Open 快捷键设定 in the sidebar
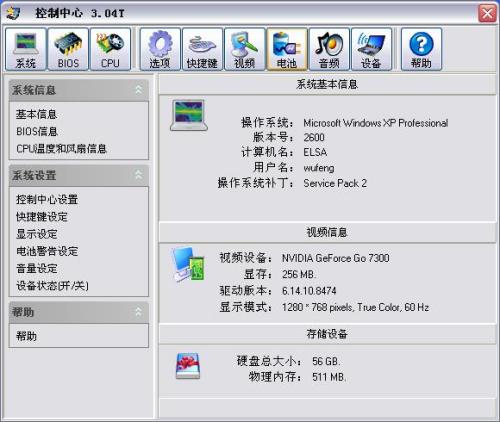 point(42,217)
